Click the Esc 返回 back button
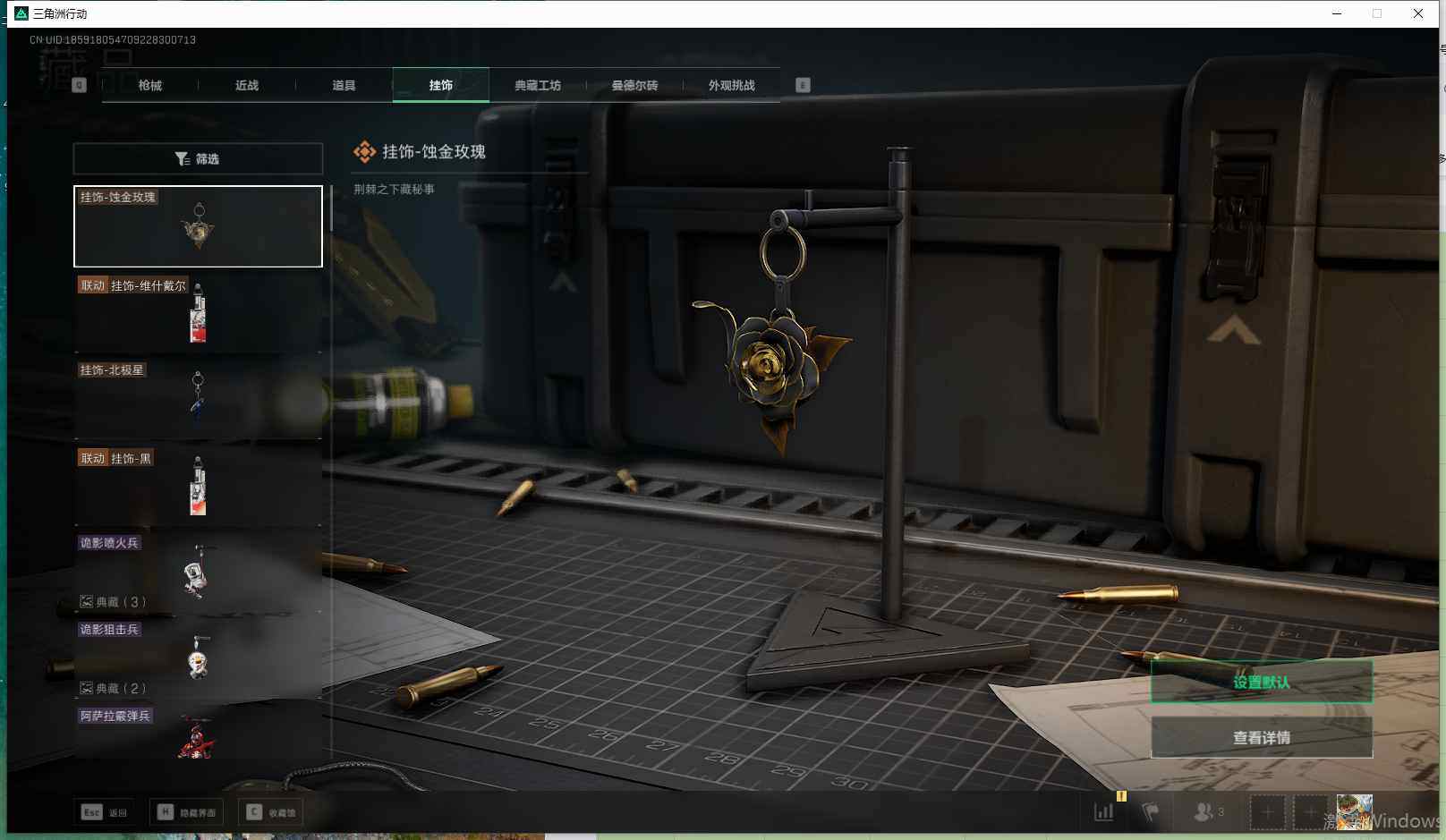The width and height of the screenshot is (1446, 840). tap(105, 812)
